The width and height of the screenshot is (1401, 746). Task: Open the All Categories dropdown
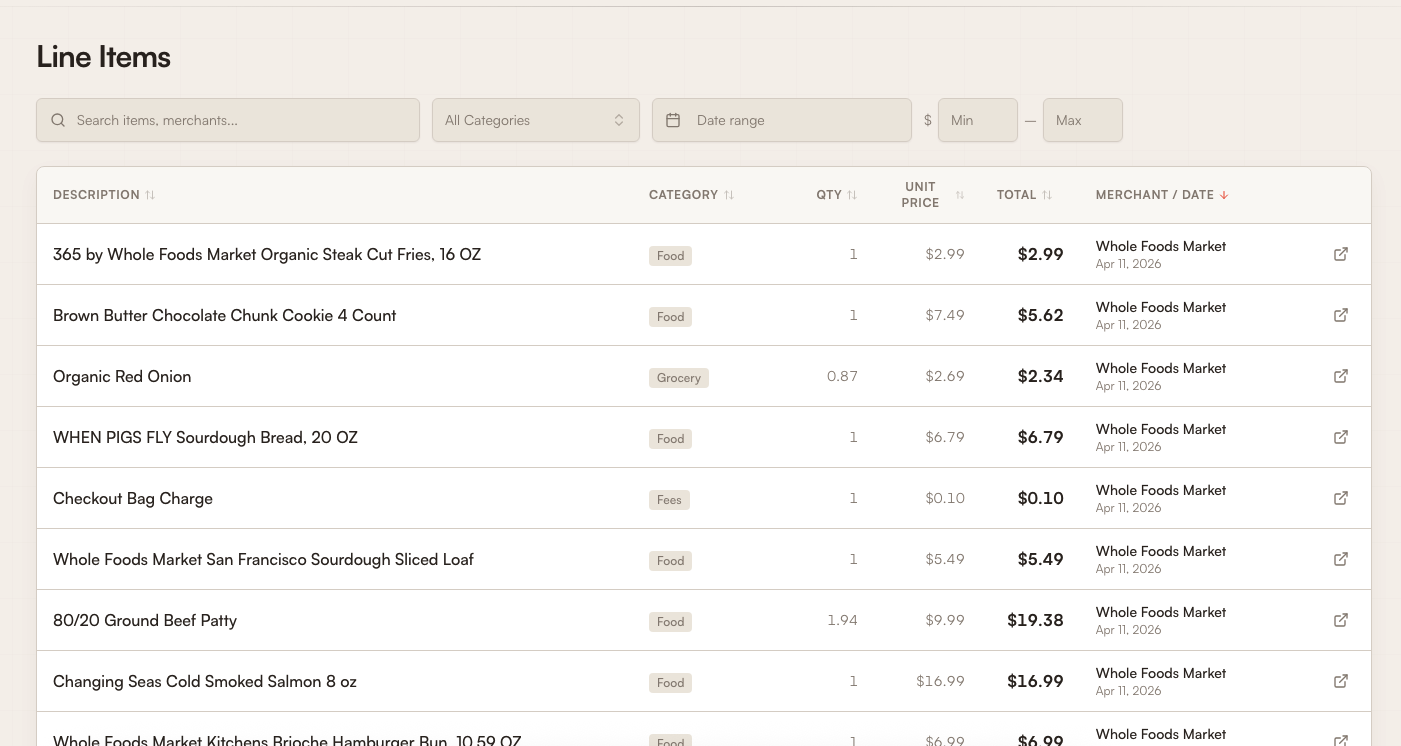536,120
